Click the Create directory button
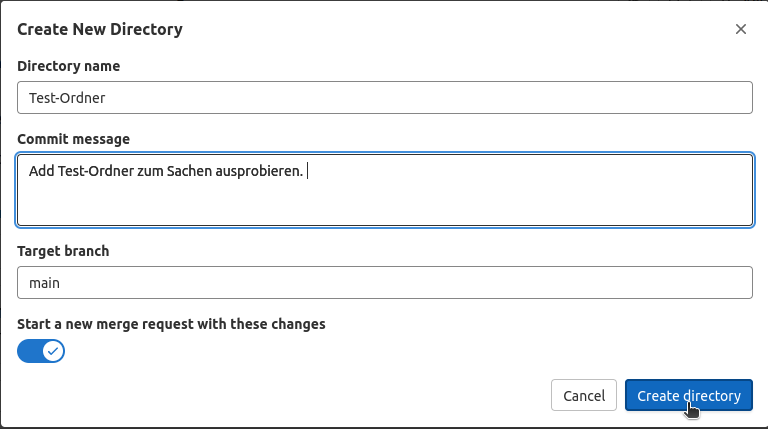Image resolution: width=768 pixels, height=429 pixels. pyautogui.click(x=689, y=395)
